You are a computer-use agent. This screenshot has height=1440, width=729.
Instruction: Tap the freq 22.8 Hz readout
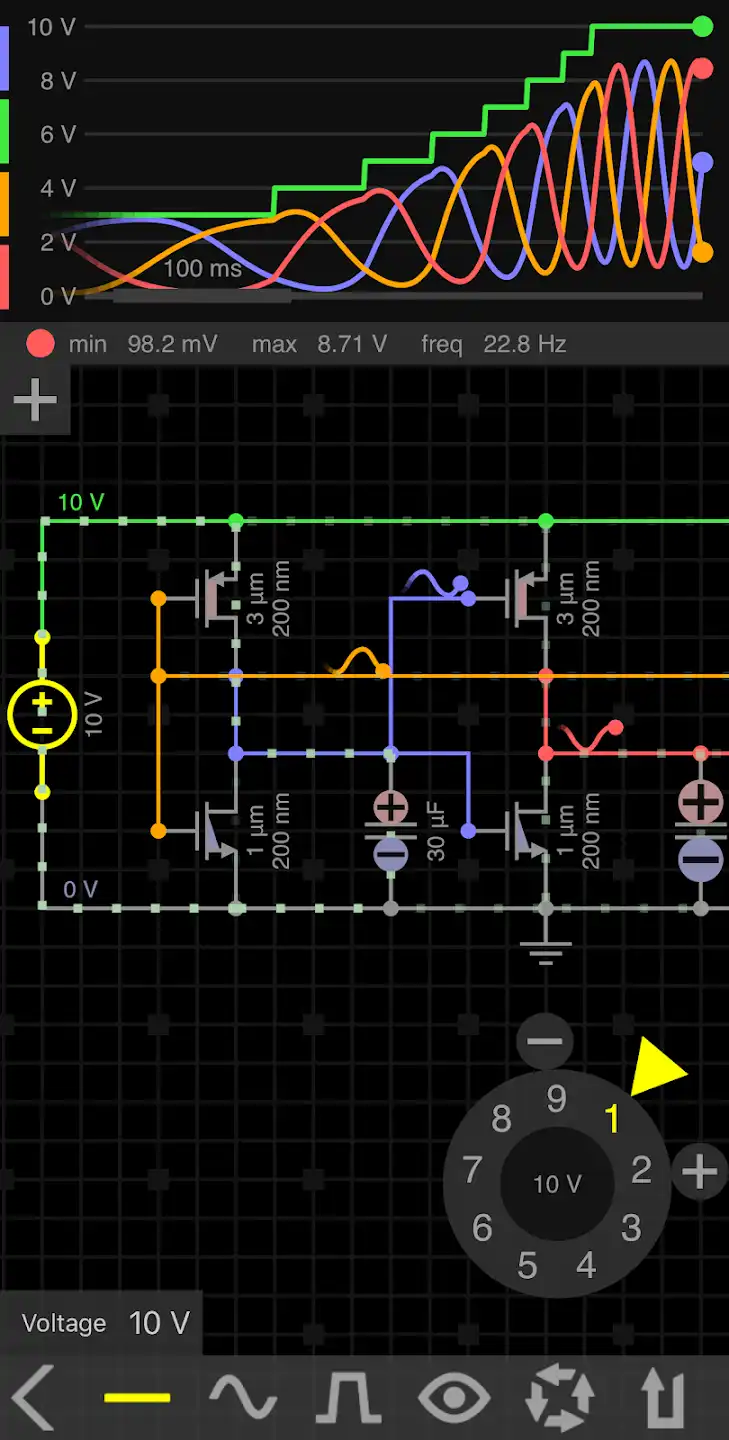[494, 345]
